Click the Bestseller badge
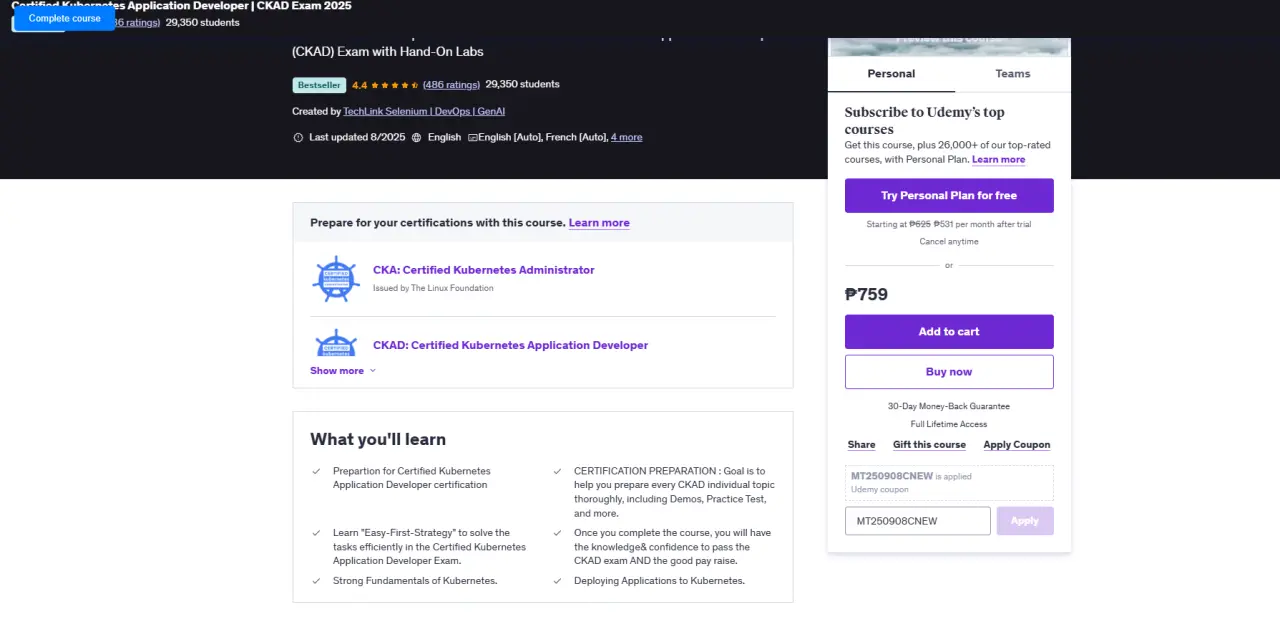This screenshot has height=622, width=1280. 319,85
